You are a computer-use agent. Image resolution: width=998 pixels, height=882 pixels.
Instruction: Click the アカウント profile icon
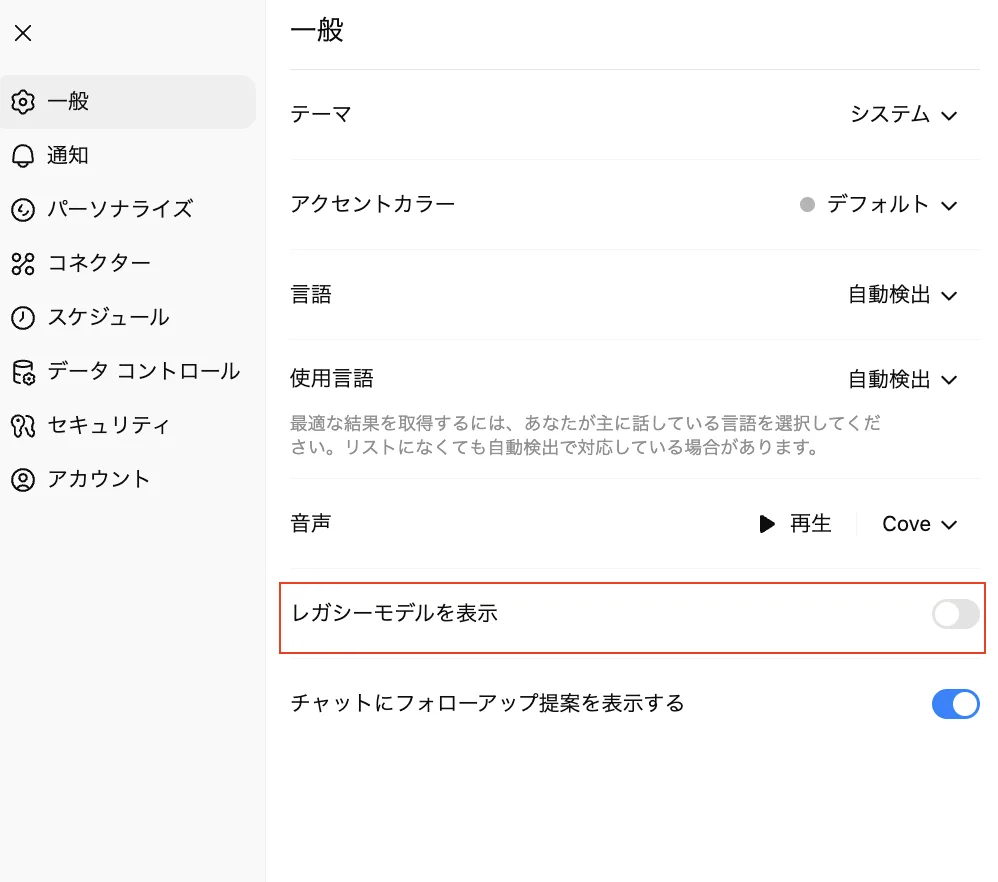point(23,480)
